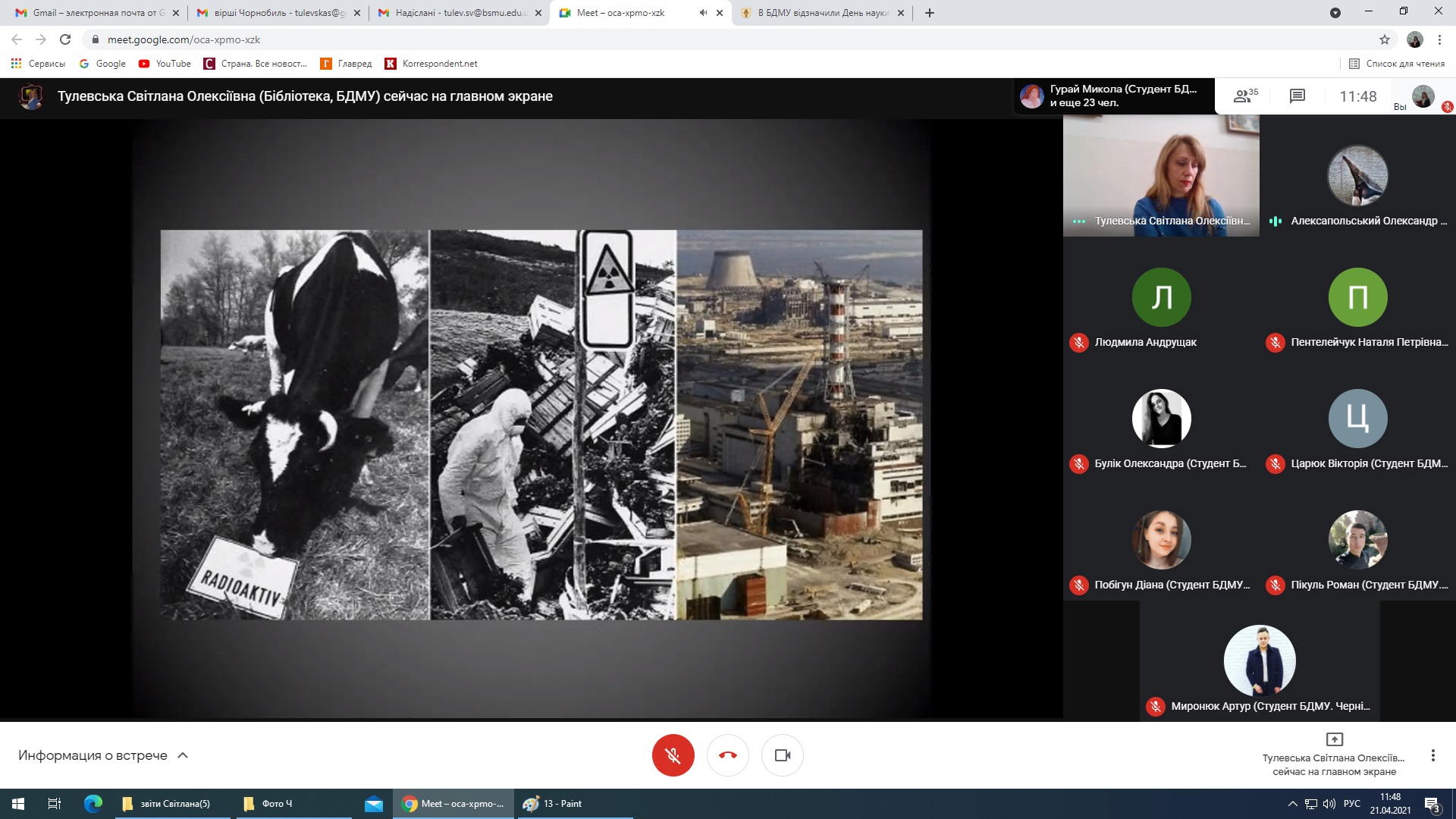Switch to БДМУ День науки tab
The width and height of the screenshot is (1456, 819).
click(x=823, y=13)
